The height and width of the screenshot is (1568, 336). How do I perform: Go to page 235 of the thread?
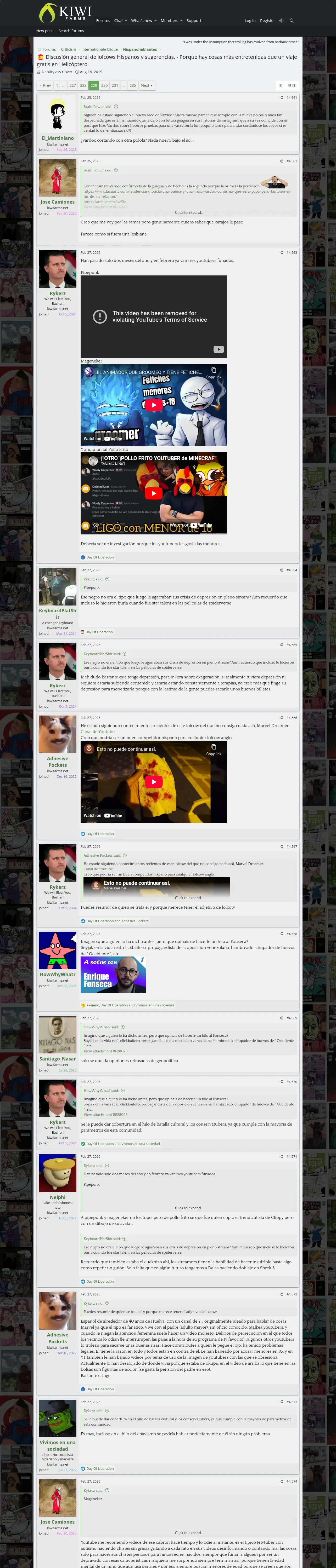(132, 85)
